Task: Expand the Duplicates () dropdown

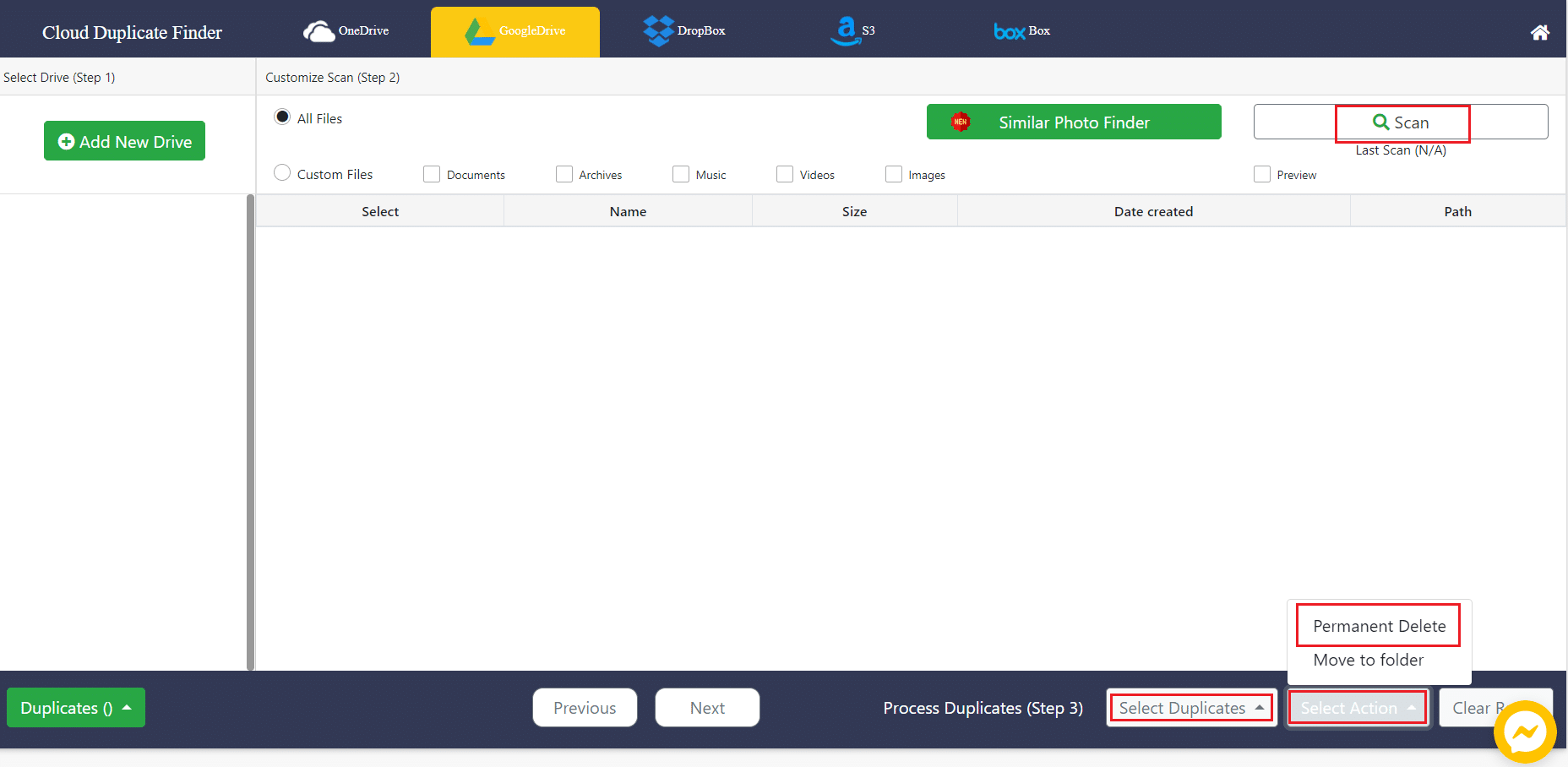Action: pyautogui.click(x=76, y=708)
